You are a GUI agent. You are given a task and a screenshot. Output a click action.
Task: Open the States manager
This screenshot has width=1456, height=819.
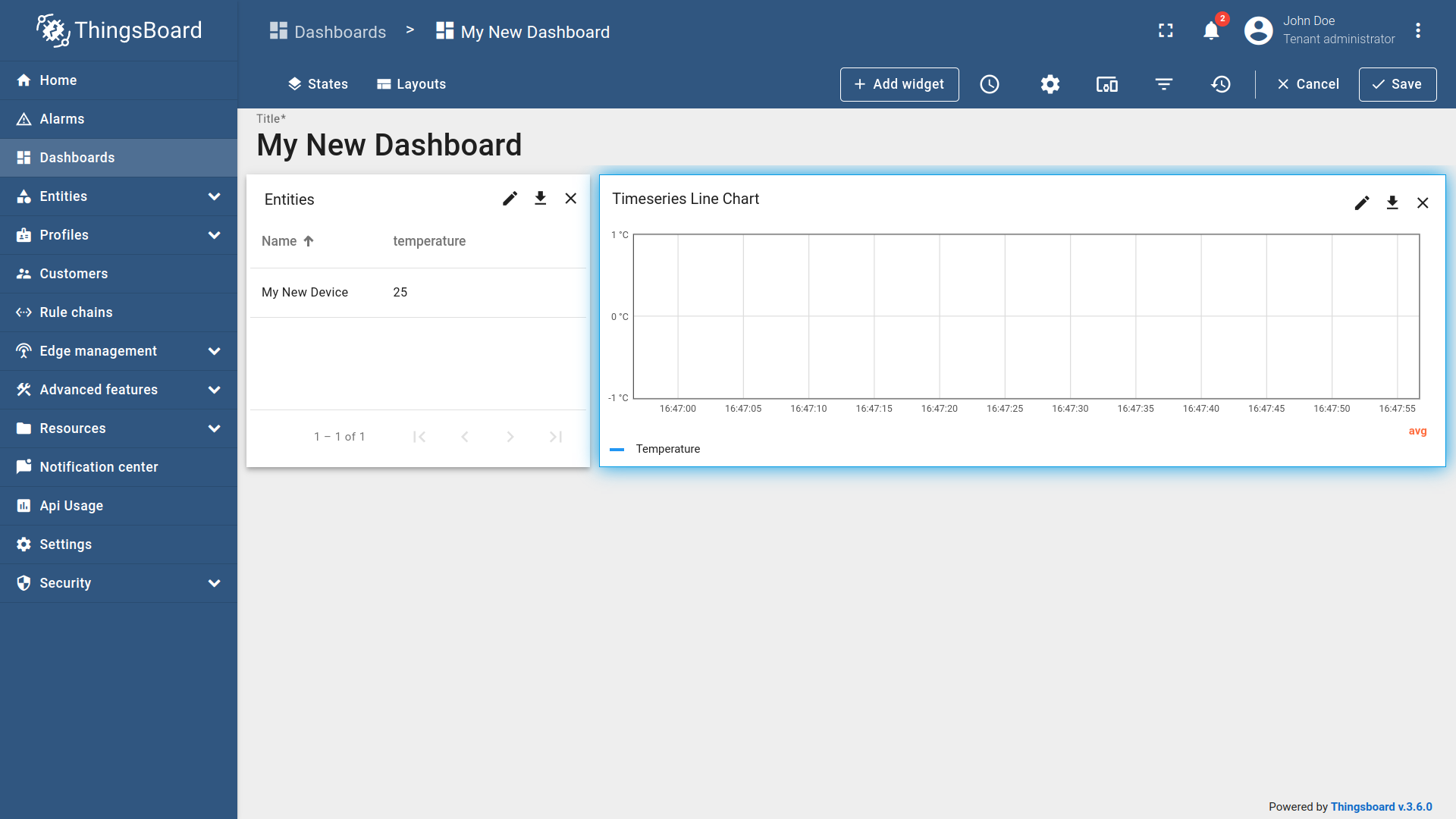tap(318, 84)
